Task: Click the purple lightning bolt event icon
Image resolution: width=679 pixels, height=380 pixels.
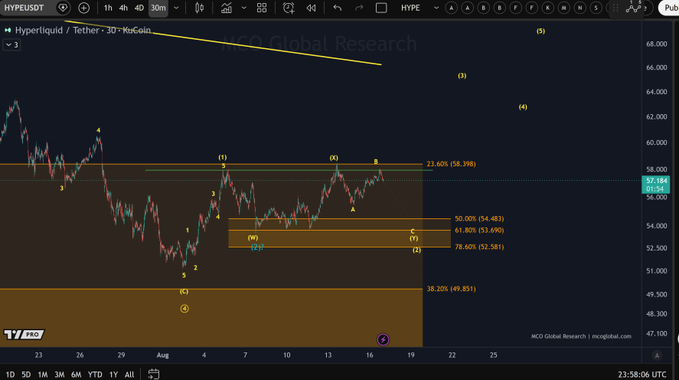Action: pyautogui.click(x=383, y=340)
